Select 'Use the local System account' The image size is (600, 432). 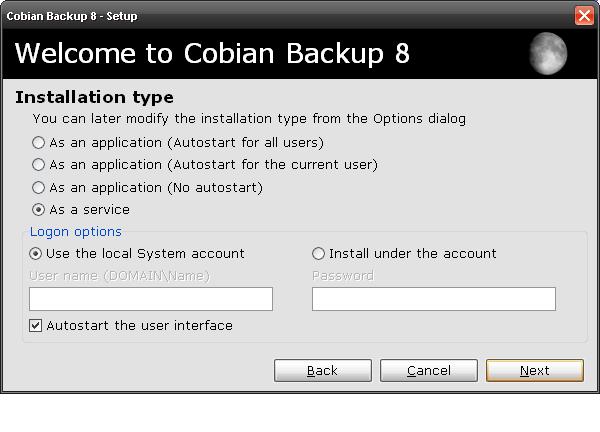pyautogui.click(x=36, y=254)
